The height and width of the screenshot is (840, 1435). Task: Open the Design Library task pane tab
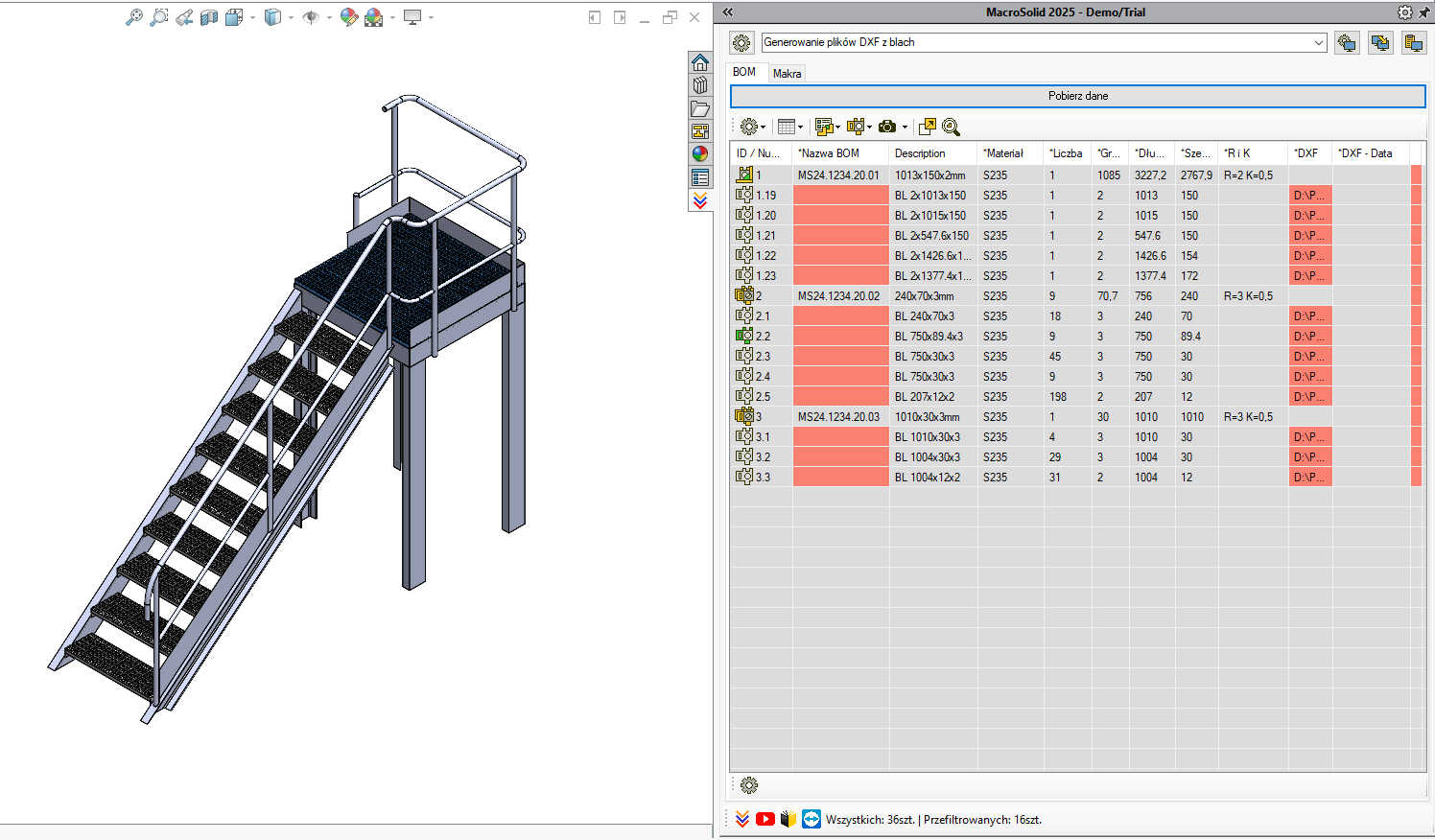[700, 85]
